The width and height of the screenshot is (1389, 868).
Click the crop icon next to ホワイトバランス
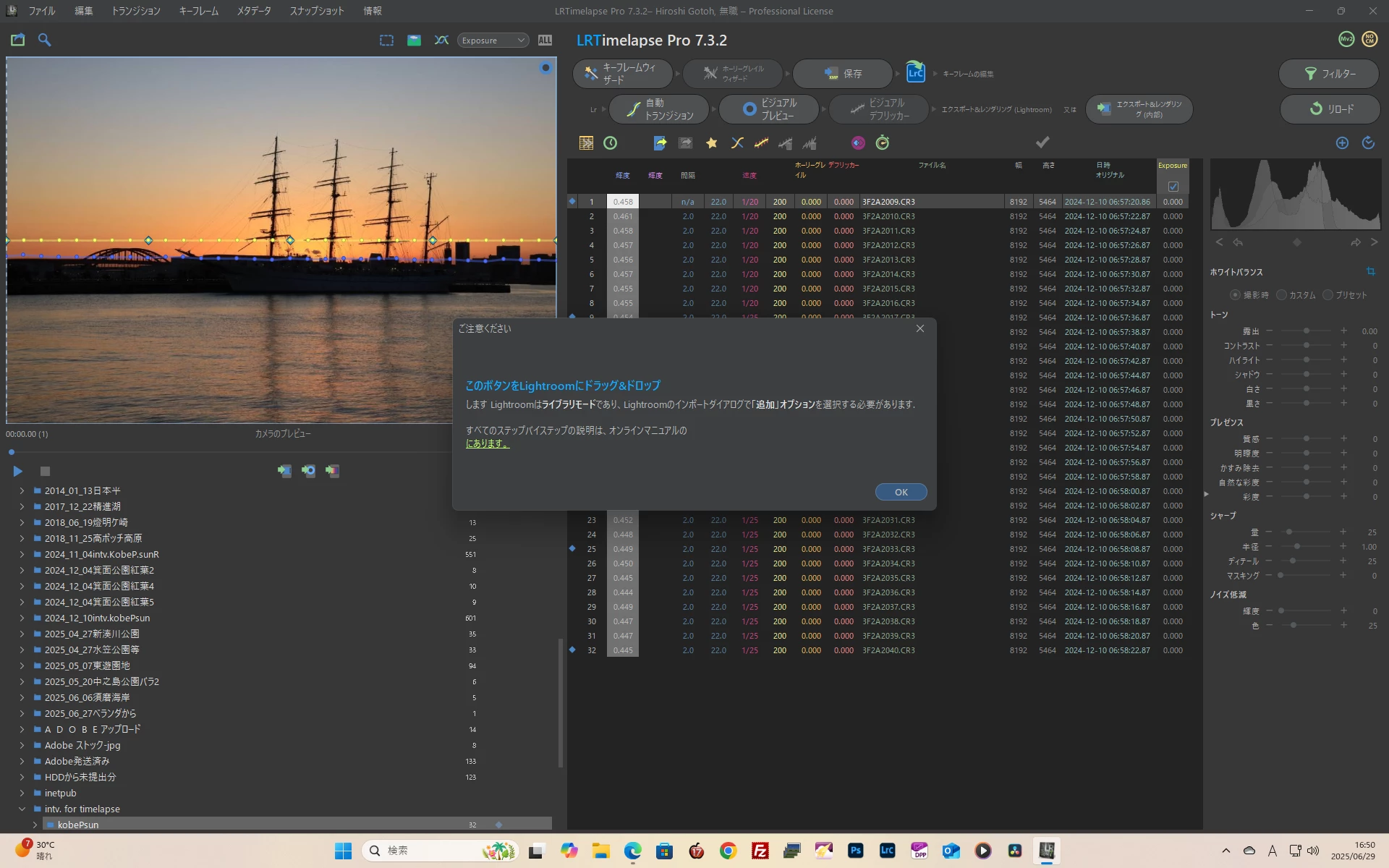[1370, 272]
